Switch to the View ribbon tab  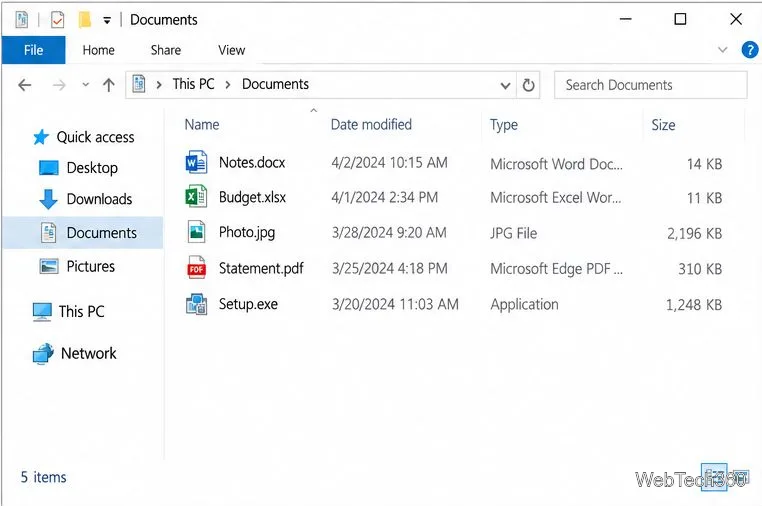pyautogui.click(x=232, y=50)
